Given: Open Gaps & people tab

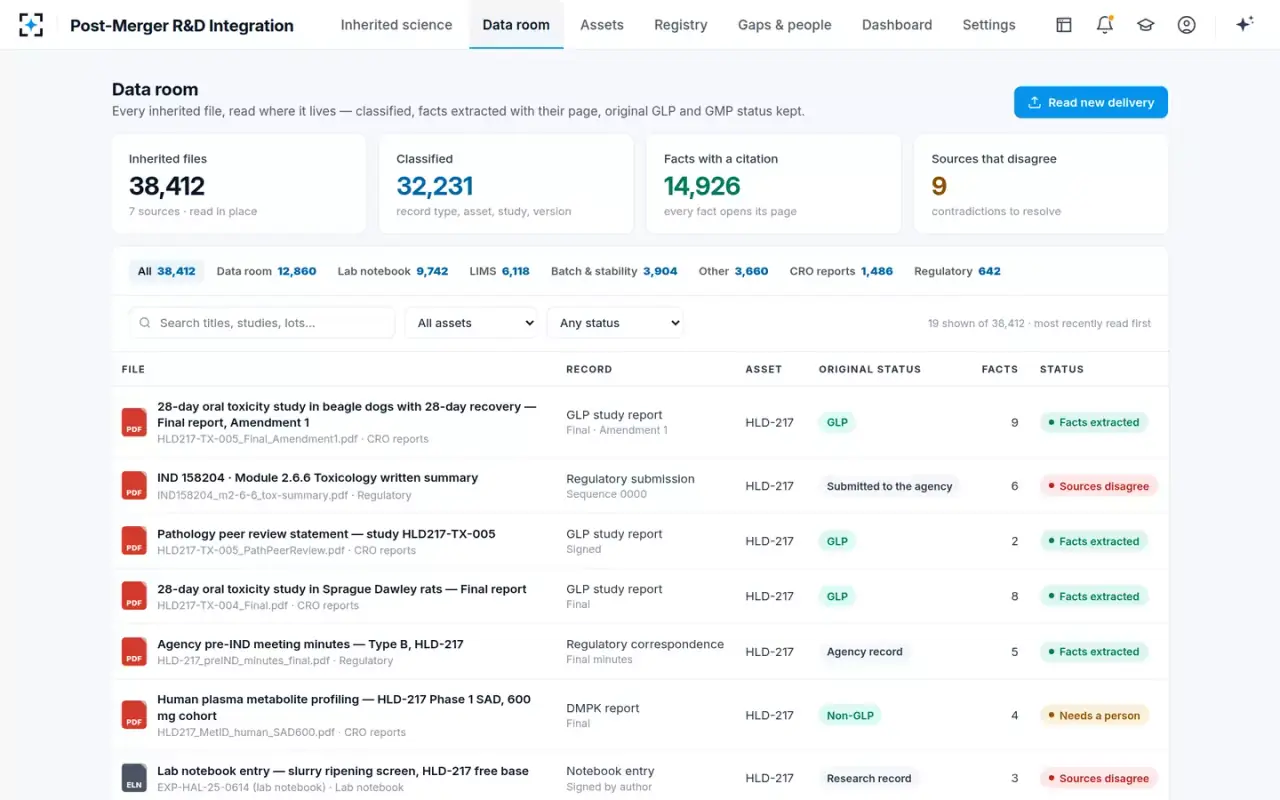Looking at the screenshot, I should tap(785, 25).
